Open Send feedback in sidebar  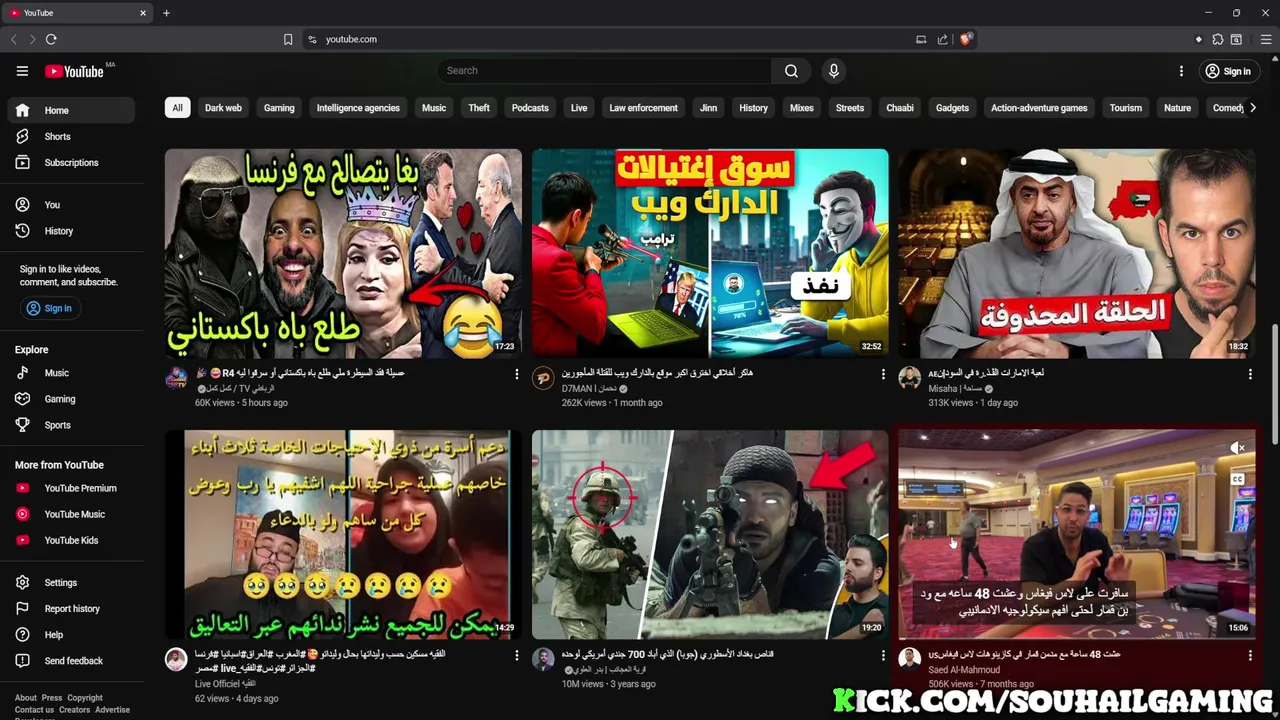pos(71,660)
